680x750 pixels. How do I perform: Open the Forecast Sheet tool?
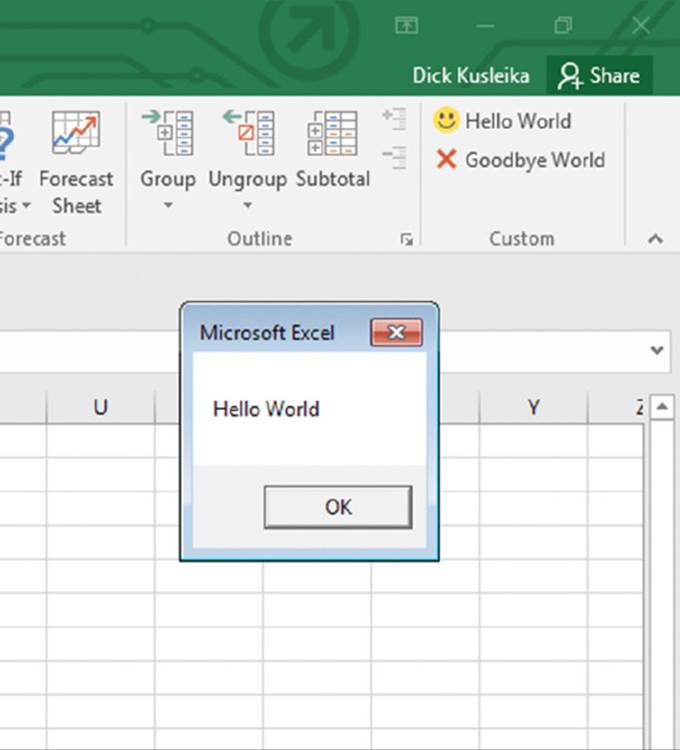(x=77, y=163)
